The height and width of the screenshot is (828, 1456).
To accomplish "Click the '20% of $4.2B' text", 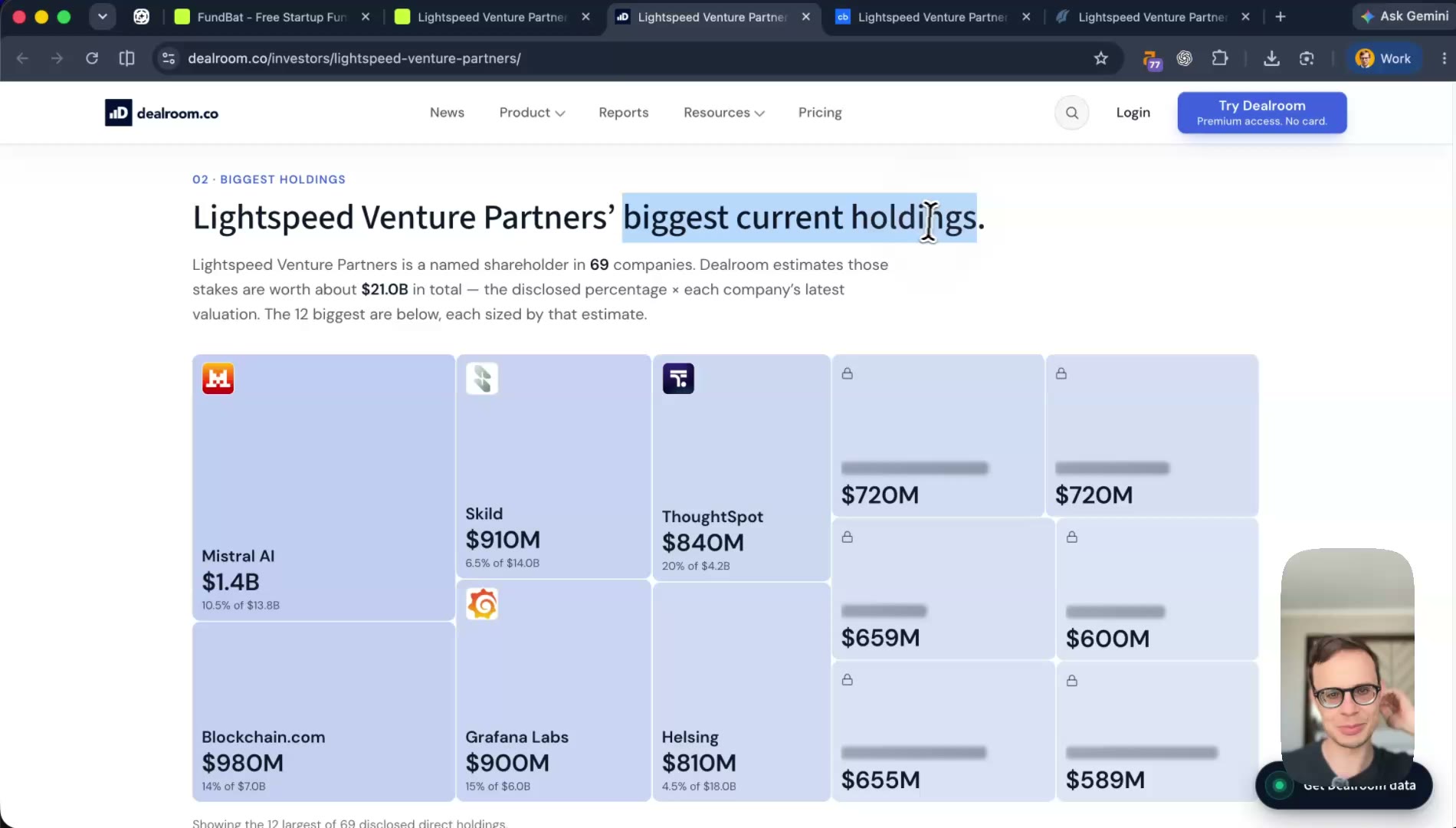I will 696,566.
